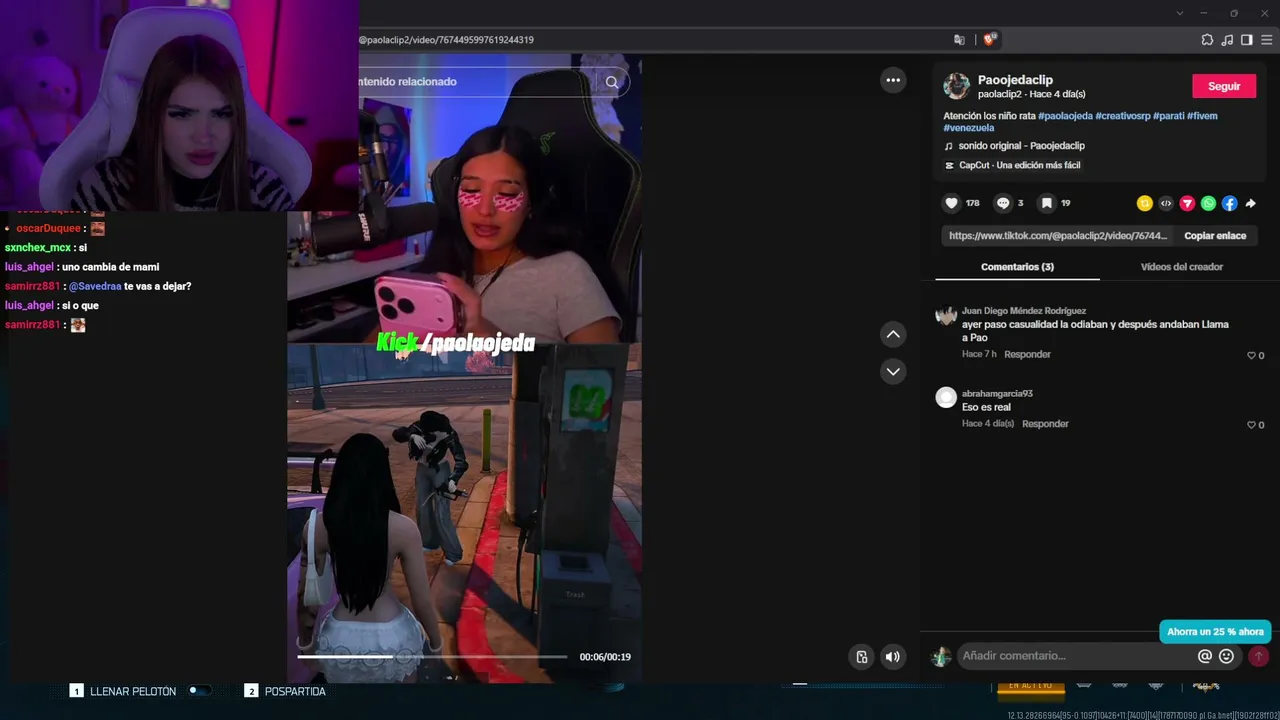The width and height of the screenshot is (1280, 720).
Task: Click the Añadir comentario input field
Action: point(1076,656)
